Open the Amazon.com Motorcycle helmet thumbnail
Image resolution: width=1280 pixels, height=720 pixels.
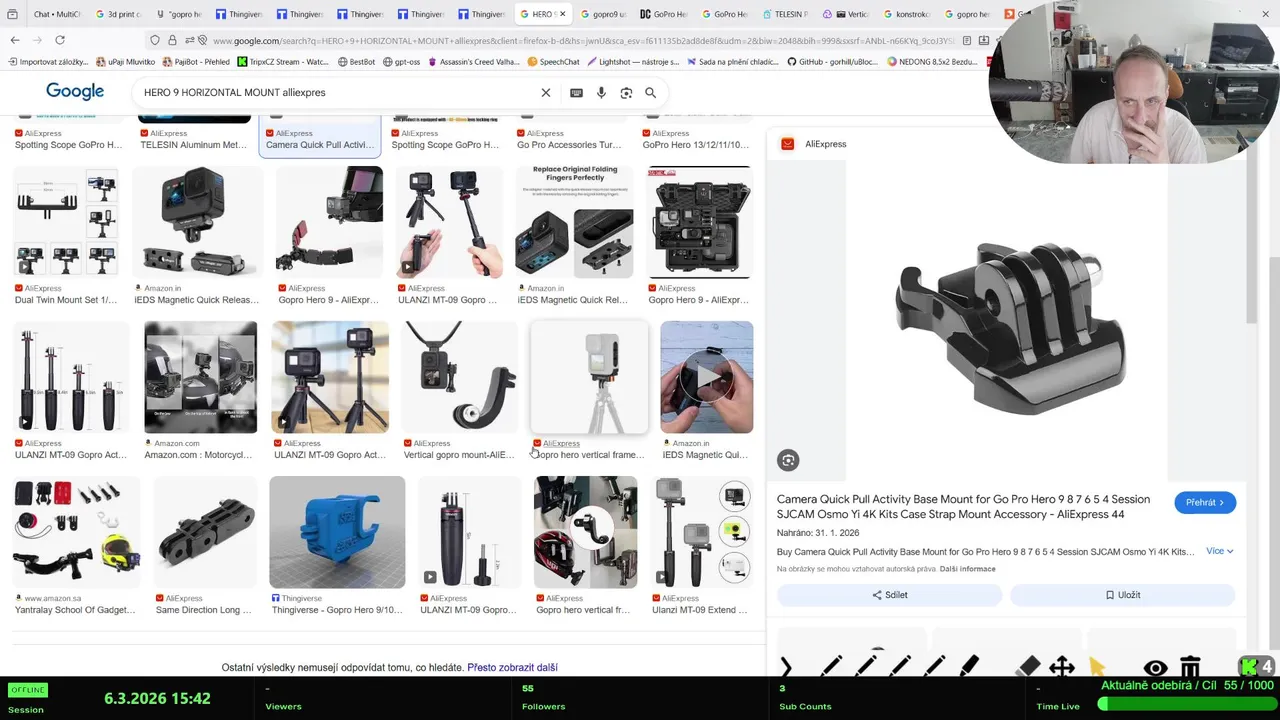[200, 377]
